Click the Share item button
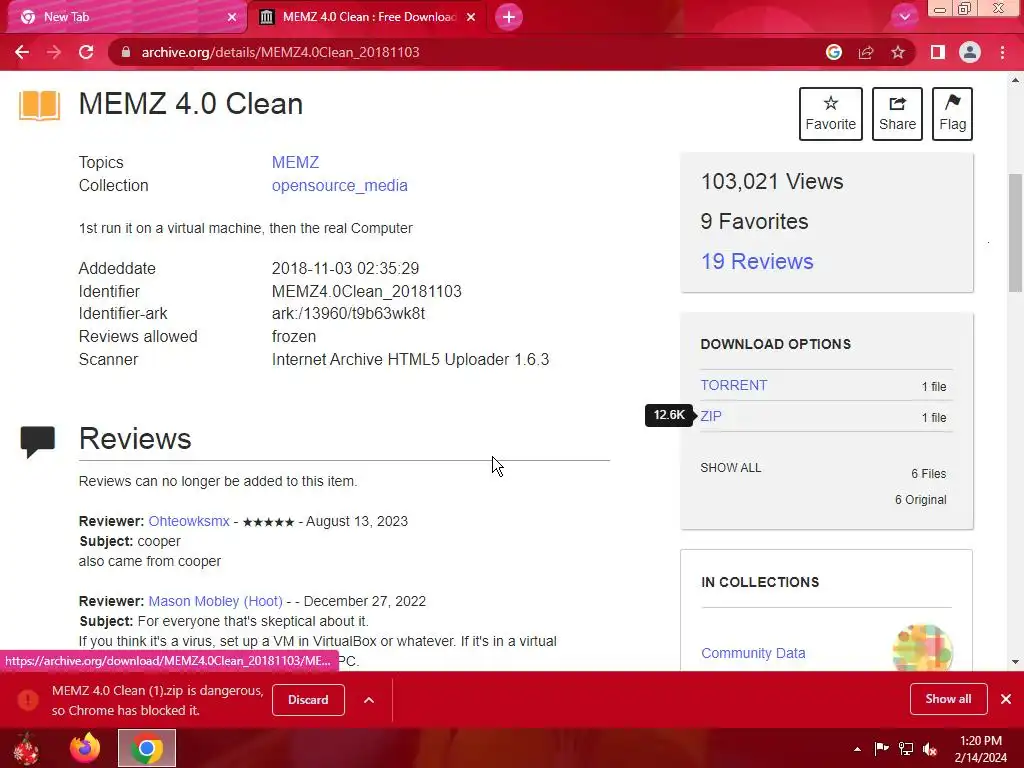Screen dimensions: 1024x768 897,114
